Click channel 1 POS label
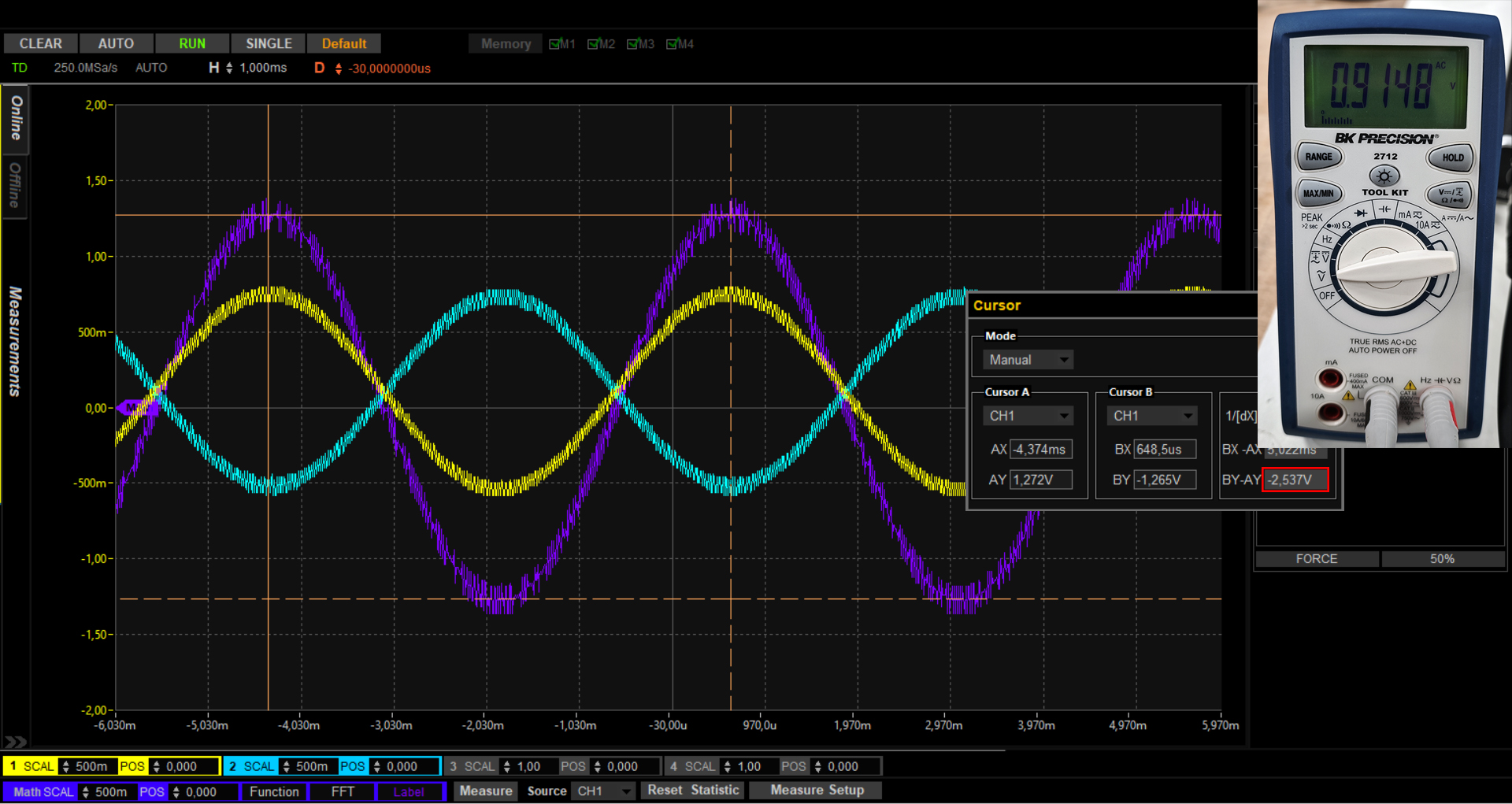 tap(132, 766)
